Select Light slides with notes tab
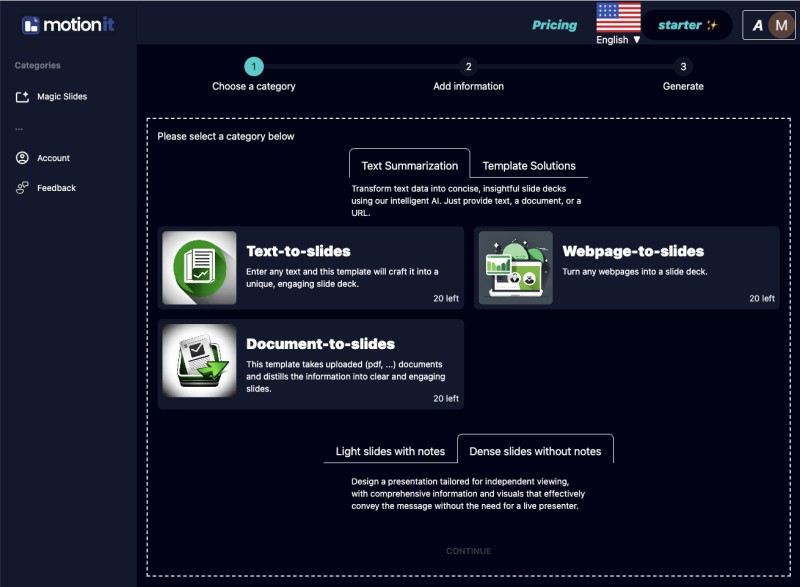 (x=390, y=451)
